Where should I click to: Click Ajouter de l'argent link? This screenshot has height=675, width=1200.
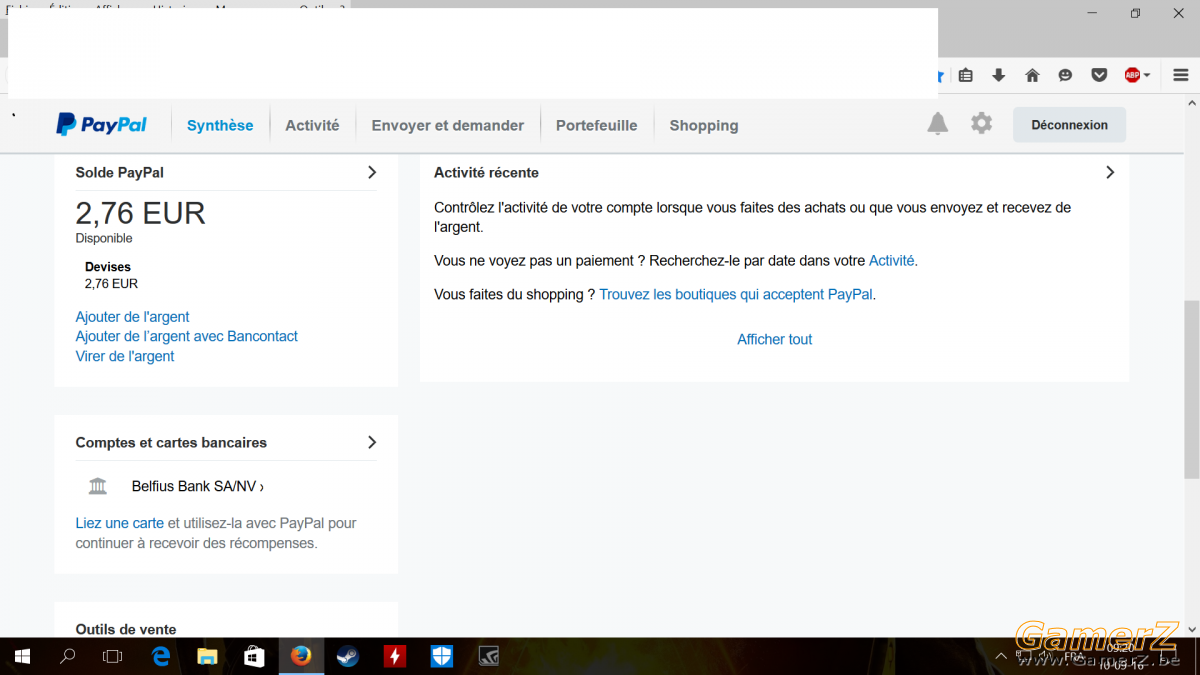point(132,317)
